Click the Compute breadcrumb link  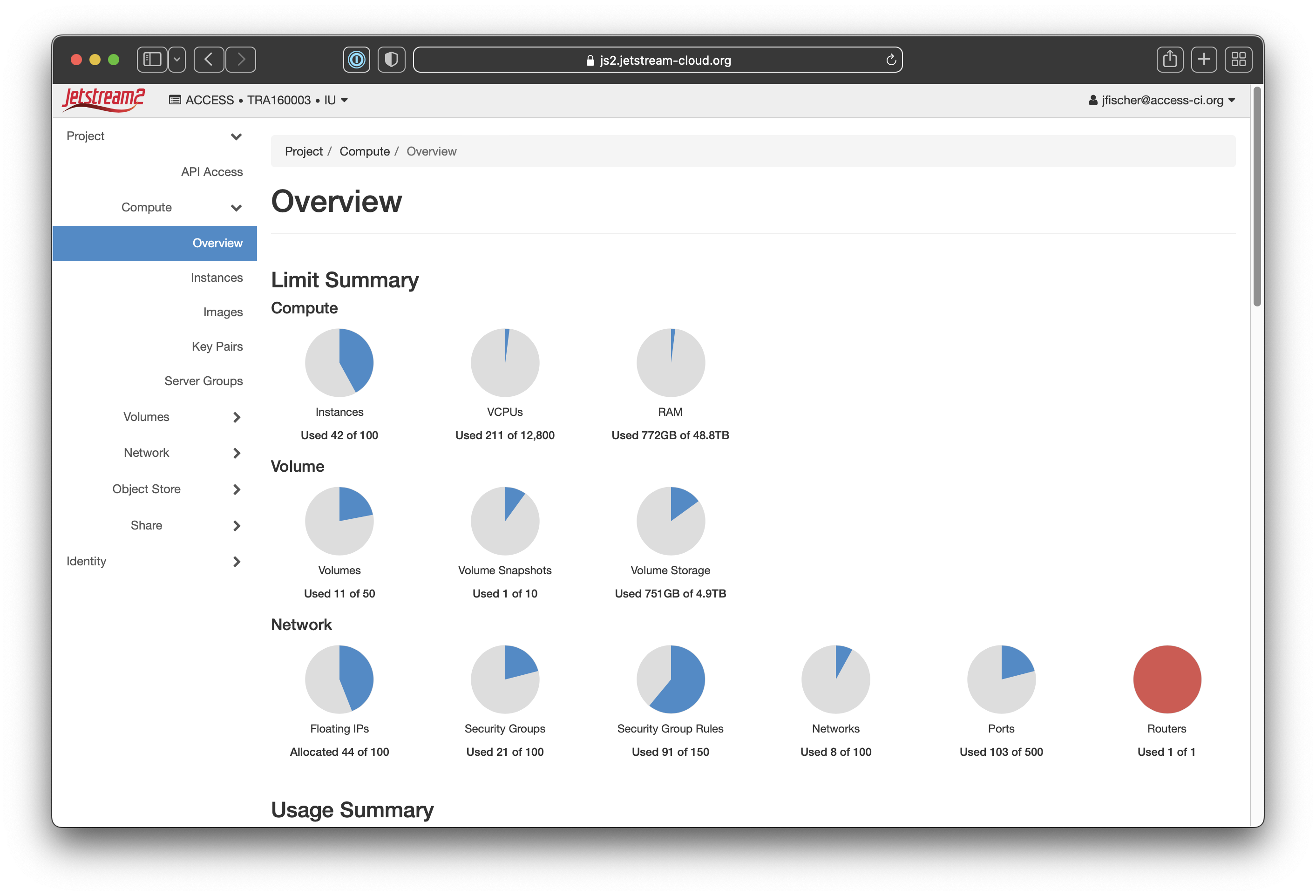pyautogui.click(x=364, y=151)
